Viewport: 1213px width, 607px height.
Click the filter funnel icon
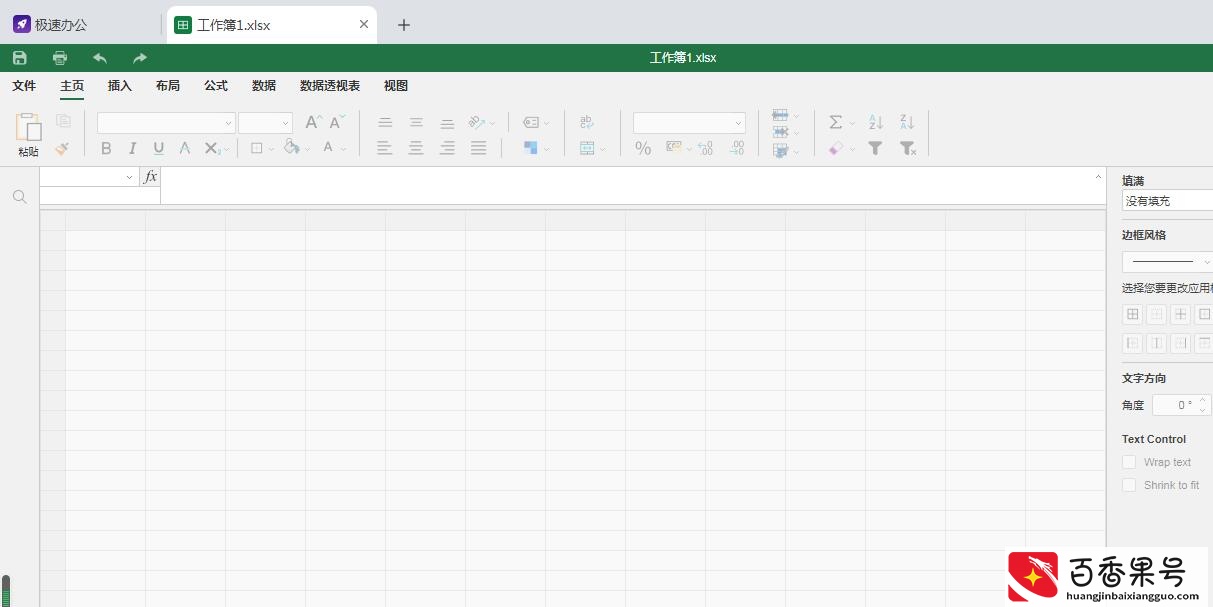(876, 148)
